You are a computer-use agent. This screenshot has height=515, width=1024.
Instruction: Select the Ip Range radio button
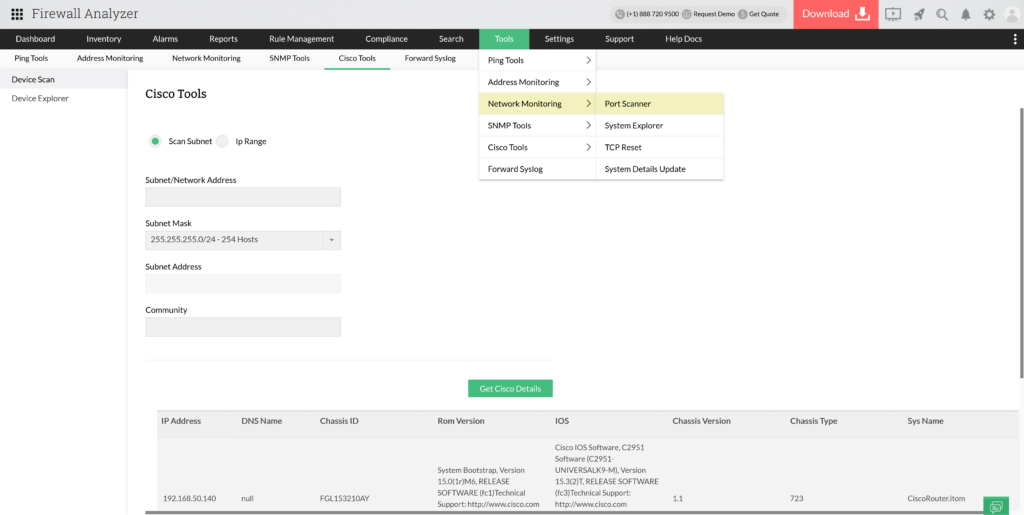tap(223, 141)
